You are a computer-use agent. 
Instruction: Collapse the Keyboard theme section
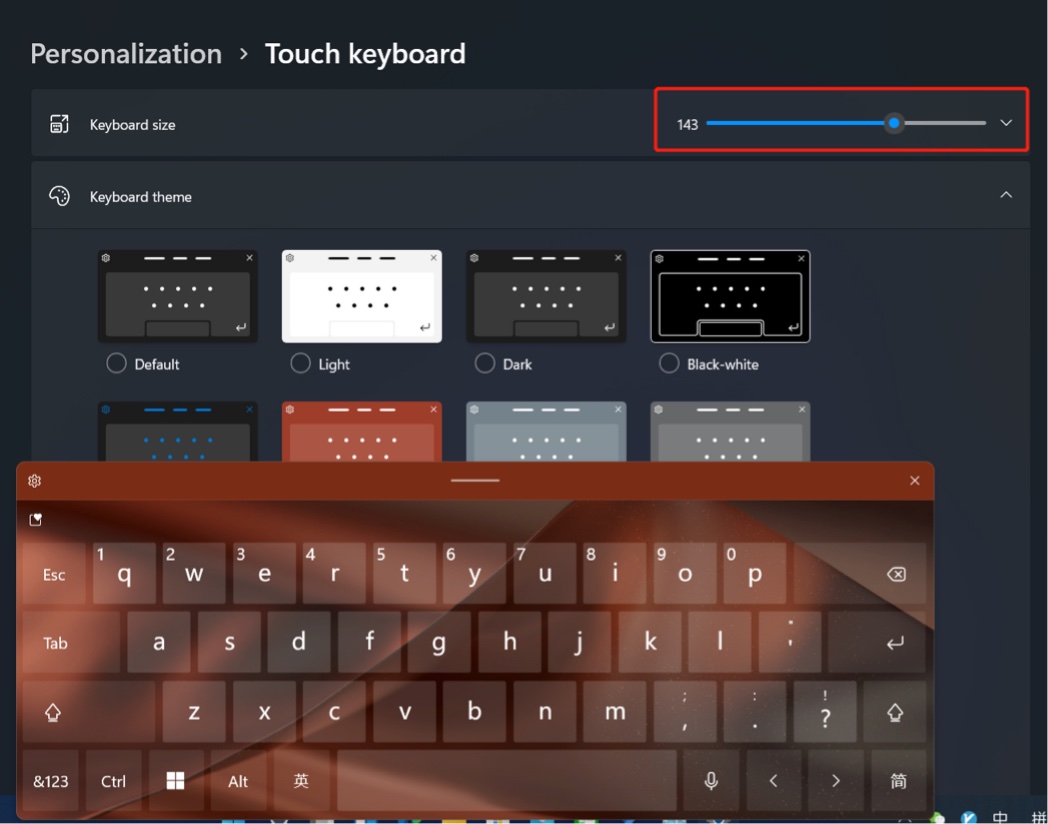pos(1006,195)
